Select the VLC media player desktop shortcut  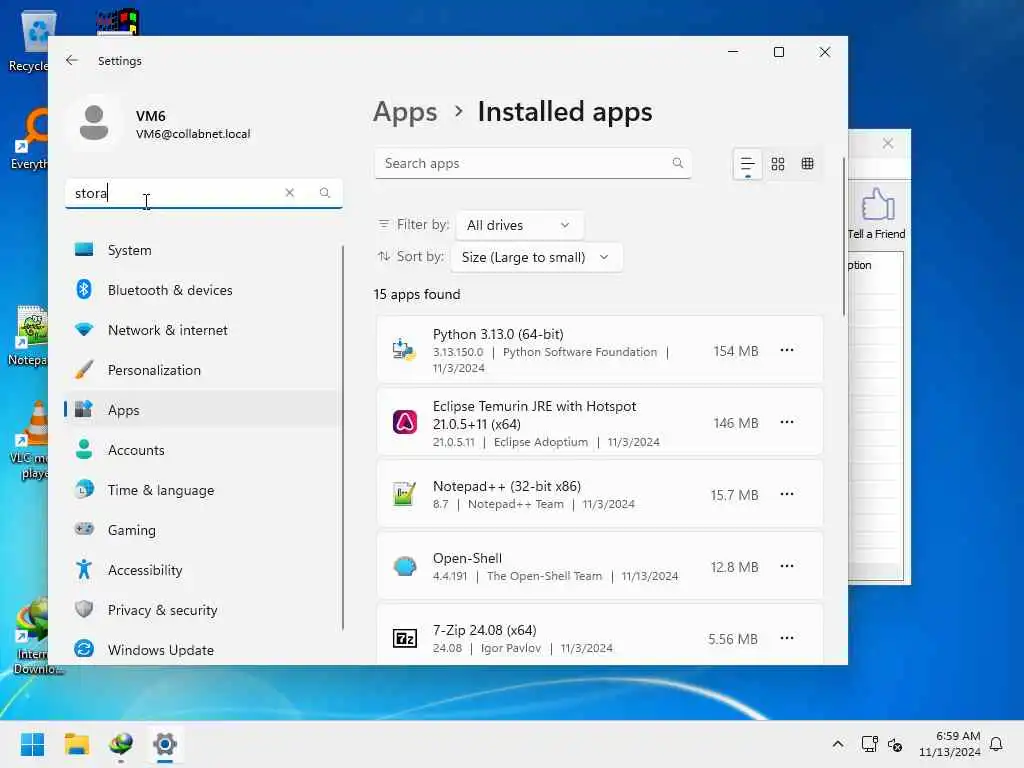click(29, 439)
